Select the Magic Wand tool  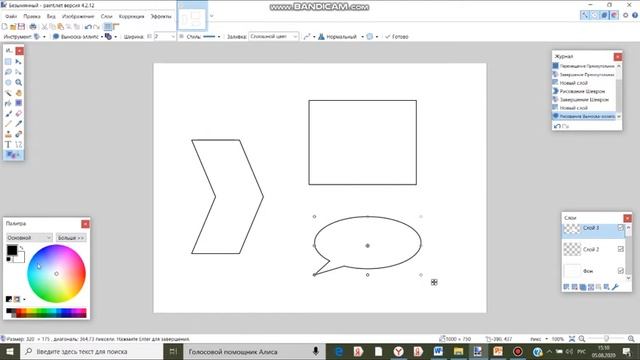point(8,93)
